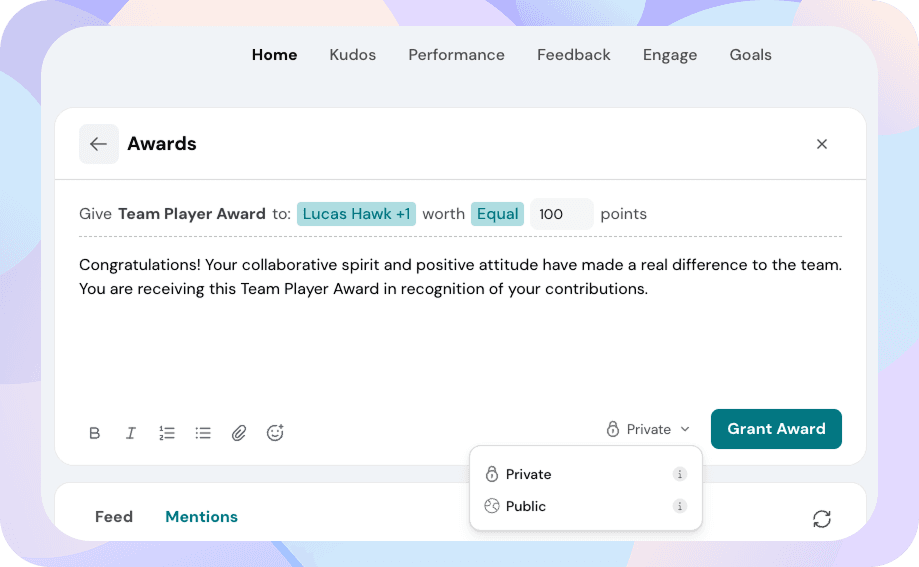Insert a numbered list
Image resolution: width=919 pixels, height=567 pixels.
click(167, 433)
